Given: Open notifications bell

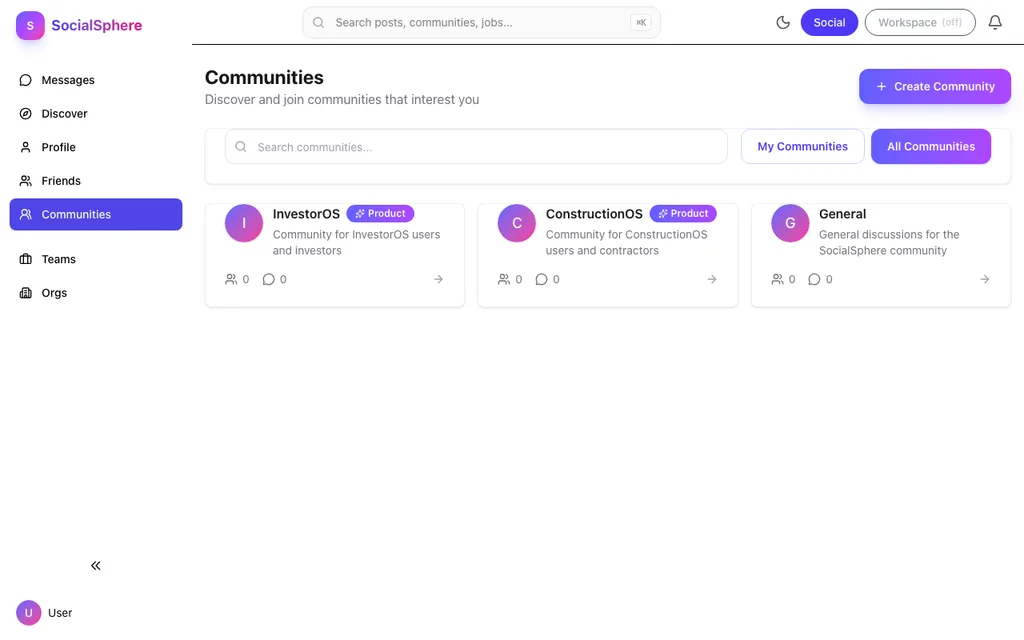Looking at the screenshot, I should pos(995,23).
